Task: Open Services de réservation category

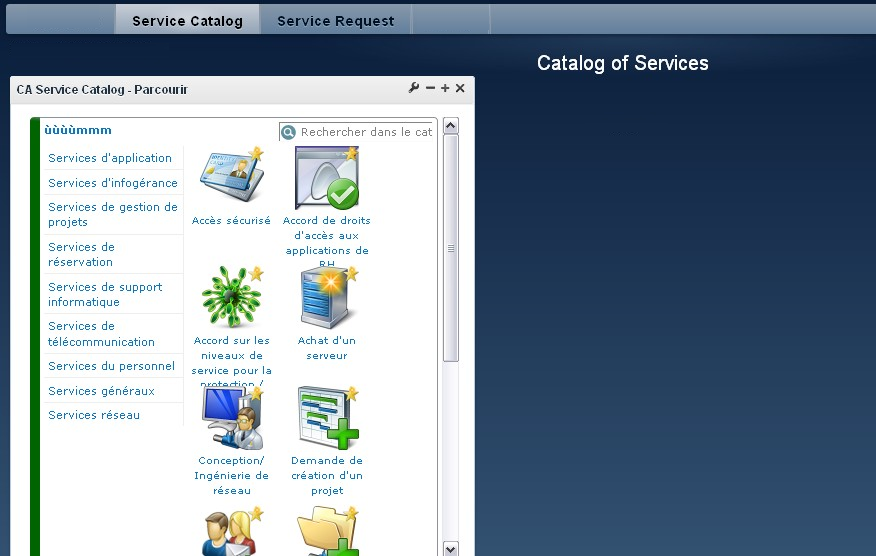Action: (x=82, y=254)
